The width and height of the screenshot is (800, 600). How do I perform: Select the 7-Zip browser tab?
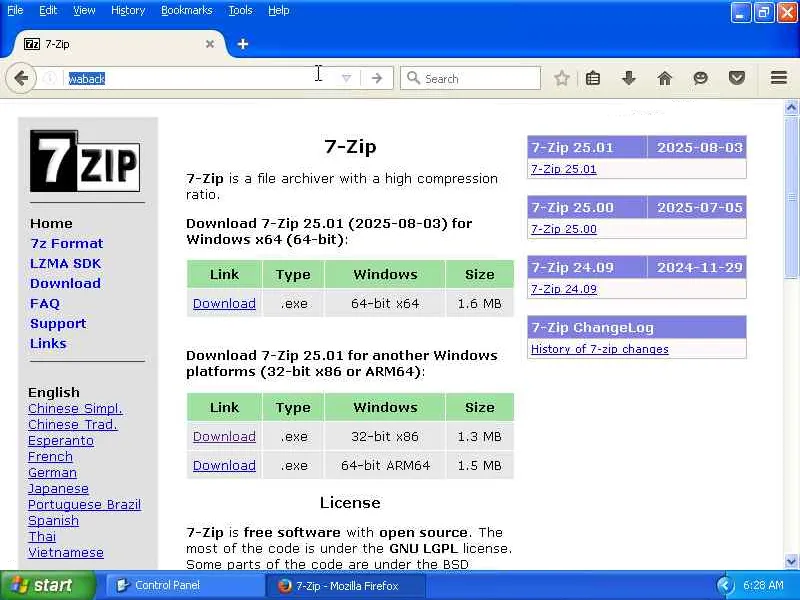pyautogui.click(x=118, y=44)
